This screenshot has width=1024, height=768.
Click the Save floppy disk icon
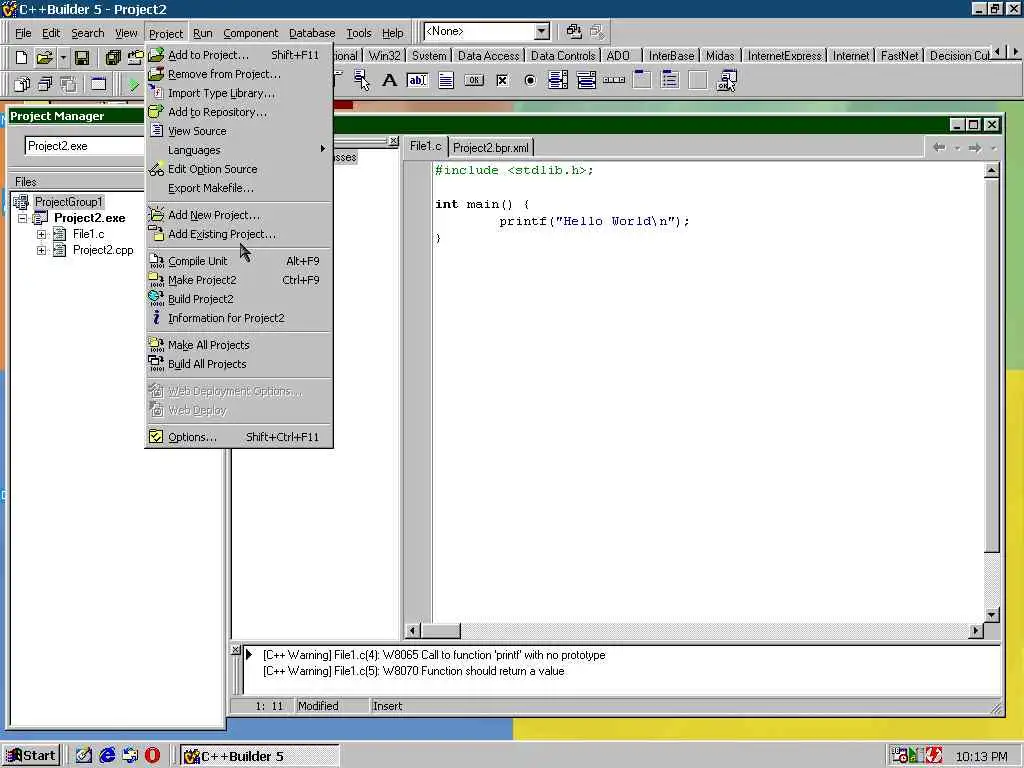point(82,57)
